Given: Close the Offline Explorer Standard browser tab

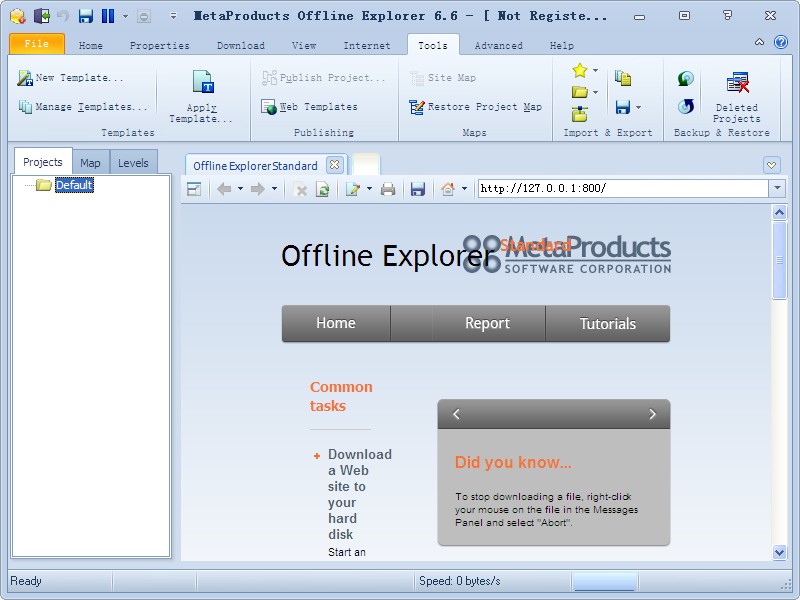Looking at the screenshot, I should pyautogui.click(x=335, y=165).
